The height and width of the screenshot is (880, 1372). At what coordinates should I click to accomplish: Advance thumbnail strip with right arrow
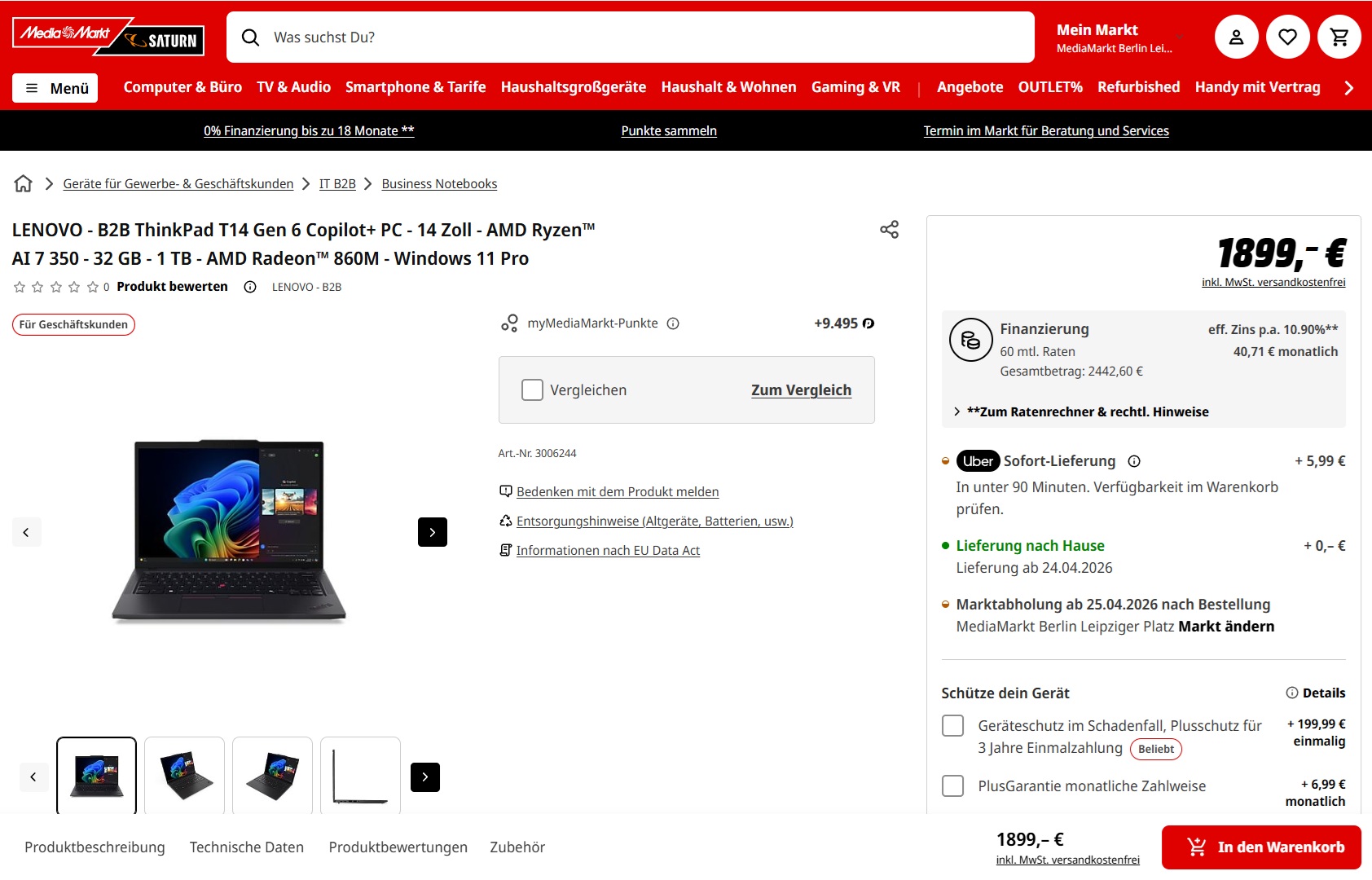coord(425,777)
